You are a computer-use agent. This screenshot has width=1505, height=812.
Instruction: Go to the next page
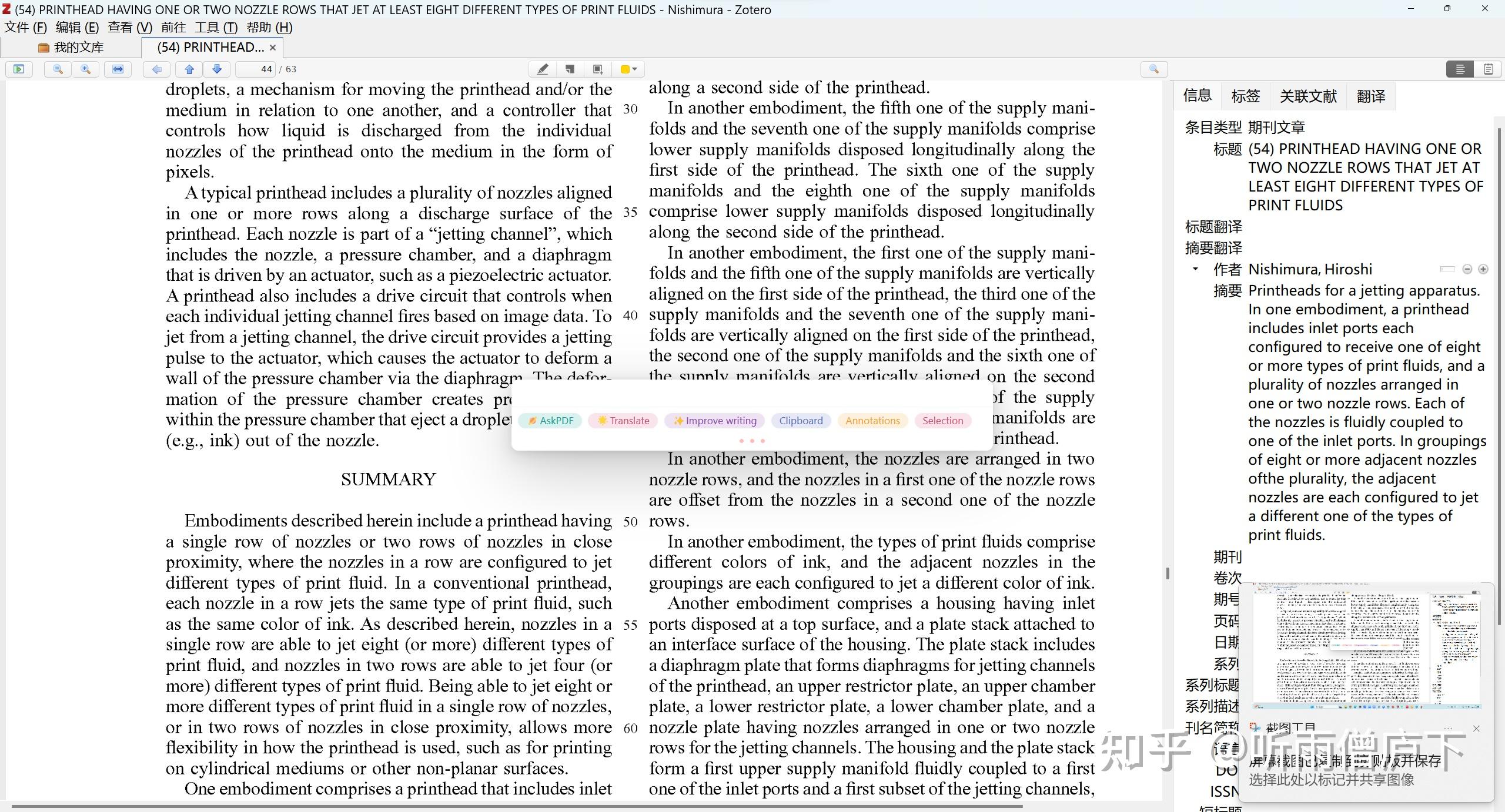[x=217, y=69]
